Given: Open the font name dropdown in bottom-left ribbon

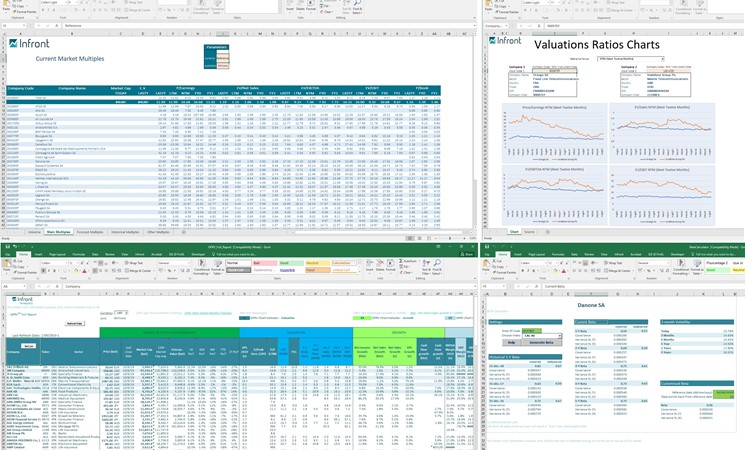Looking at the screenshot, I should pos(50,263).
